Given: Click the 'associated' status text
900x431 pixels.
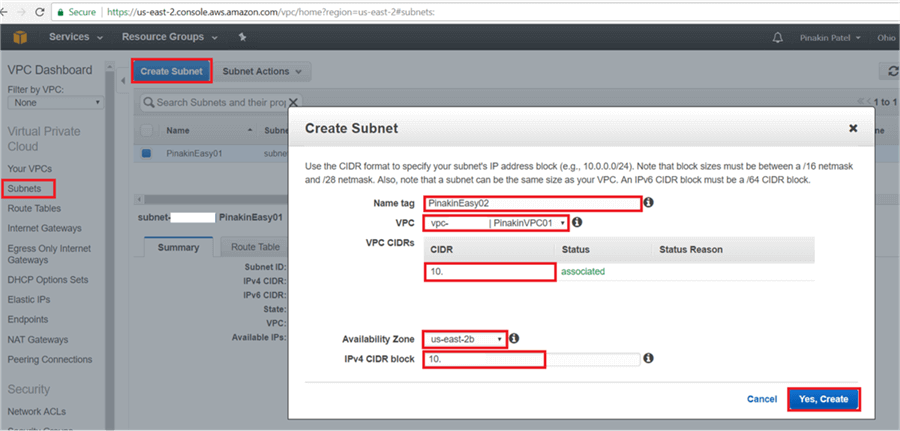Looking at the screenshot, I should (x=583, y=271).
